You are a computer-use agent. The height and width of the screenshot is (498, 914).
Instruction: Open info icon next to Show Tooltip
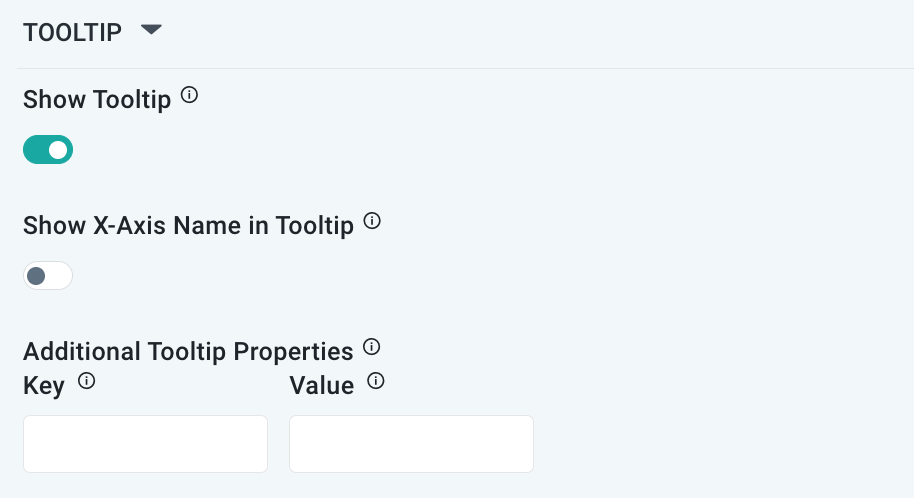[x=189, y=97]
